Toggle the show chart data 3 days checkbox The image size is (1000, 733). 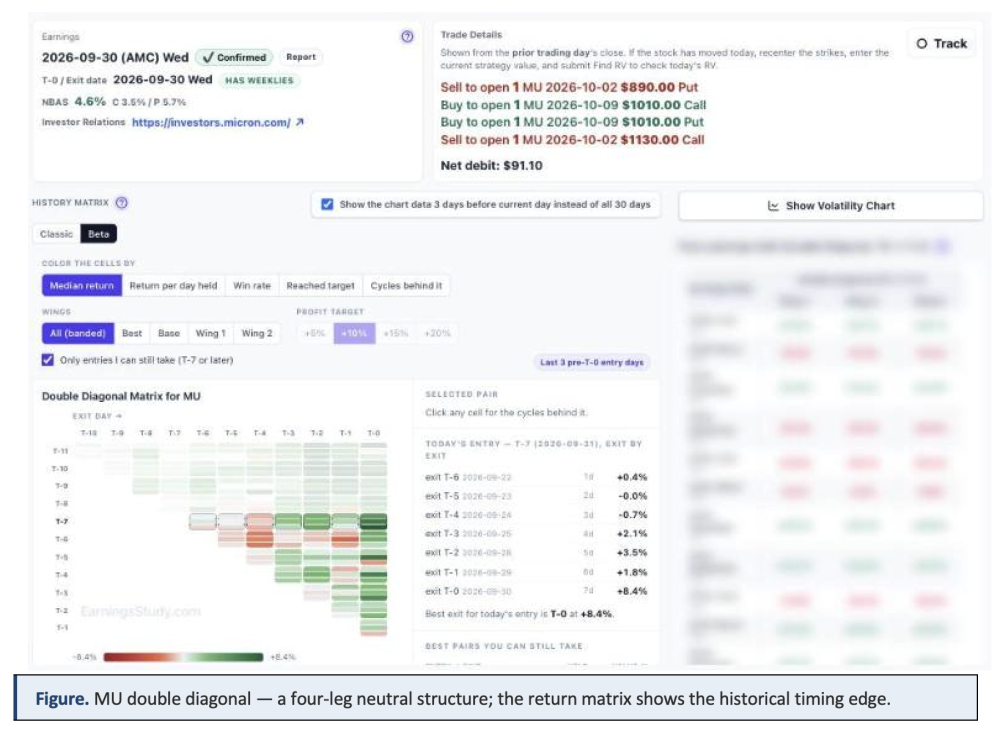327,204
